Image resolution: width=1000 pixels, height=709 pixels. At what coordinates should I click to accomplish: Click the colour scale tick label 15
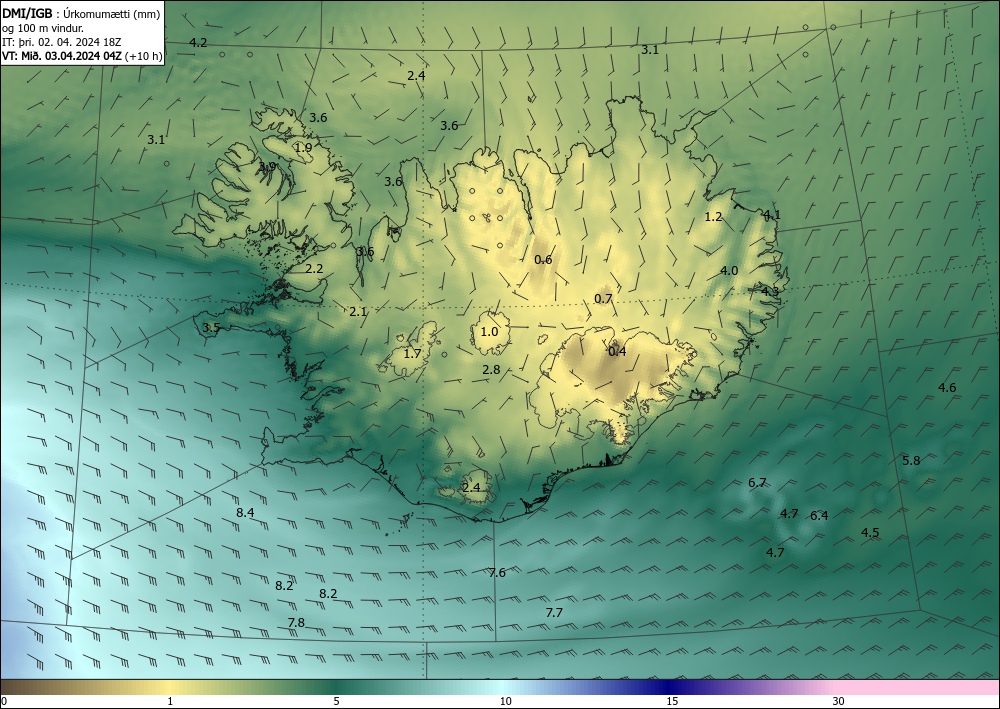672,701
